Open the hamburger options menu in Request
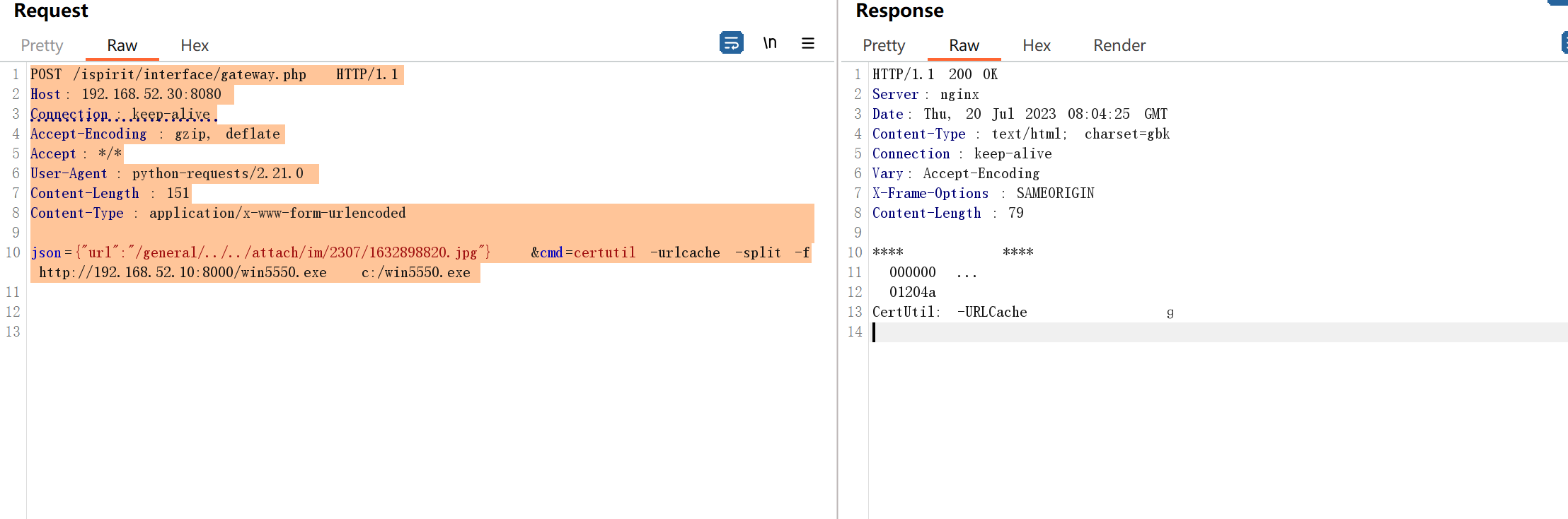The height and width of the screenshot is (519, 1568). (808, 43)
